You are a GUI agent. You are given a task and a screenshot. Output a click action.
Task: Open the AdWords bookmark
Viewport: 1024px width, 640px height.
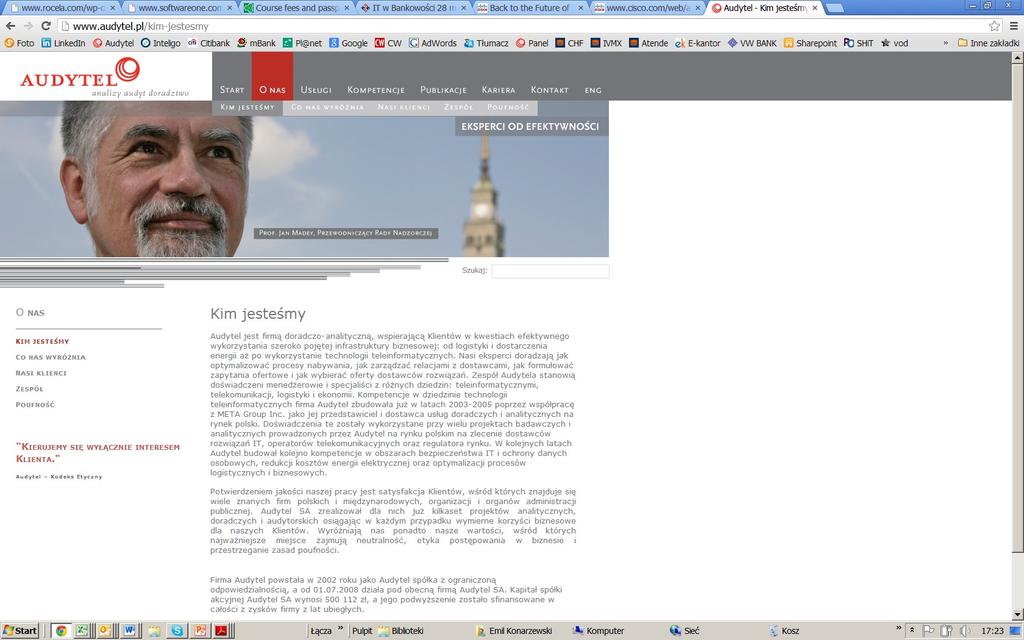coord(432,43)
